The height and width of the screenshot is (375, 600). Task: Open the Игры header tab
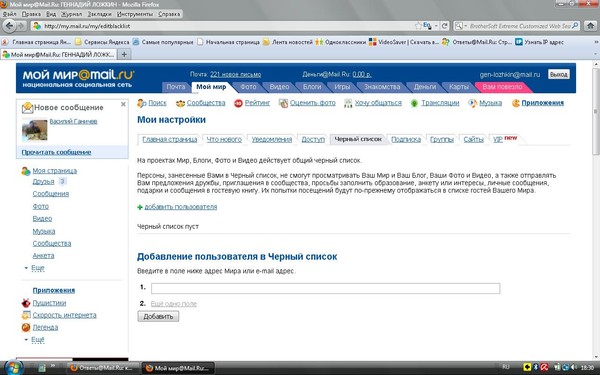click(x=342, y=87)
